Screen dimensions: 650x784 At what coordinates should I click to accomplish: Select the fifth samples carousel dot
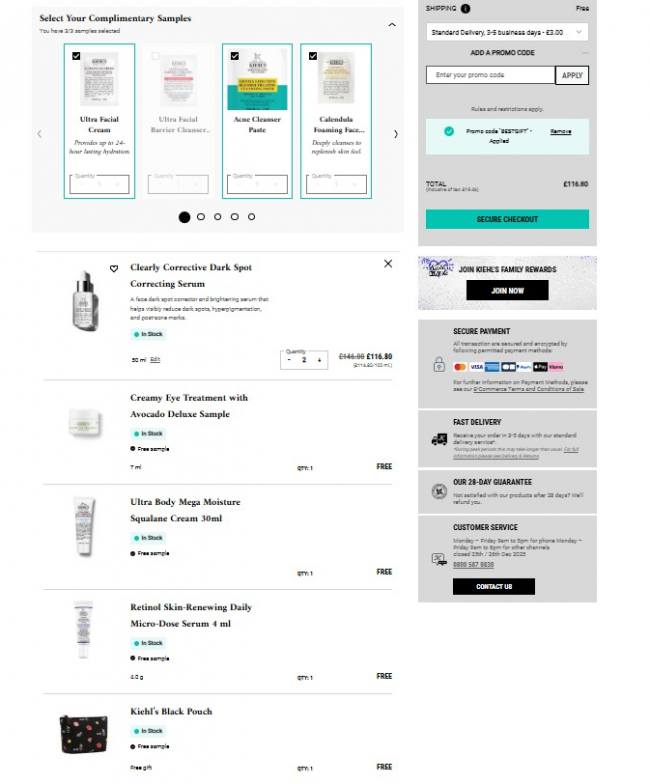click(x=252, y=216)
